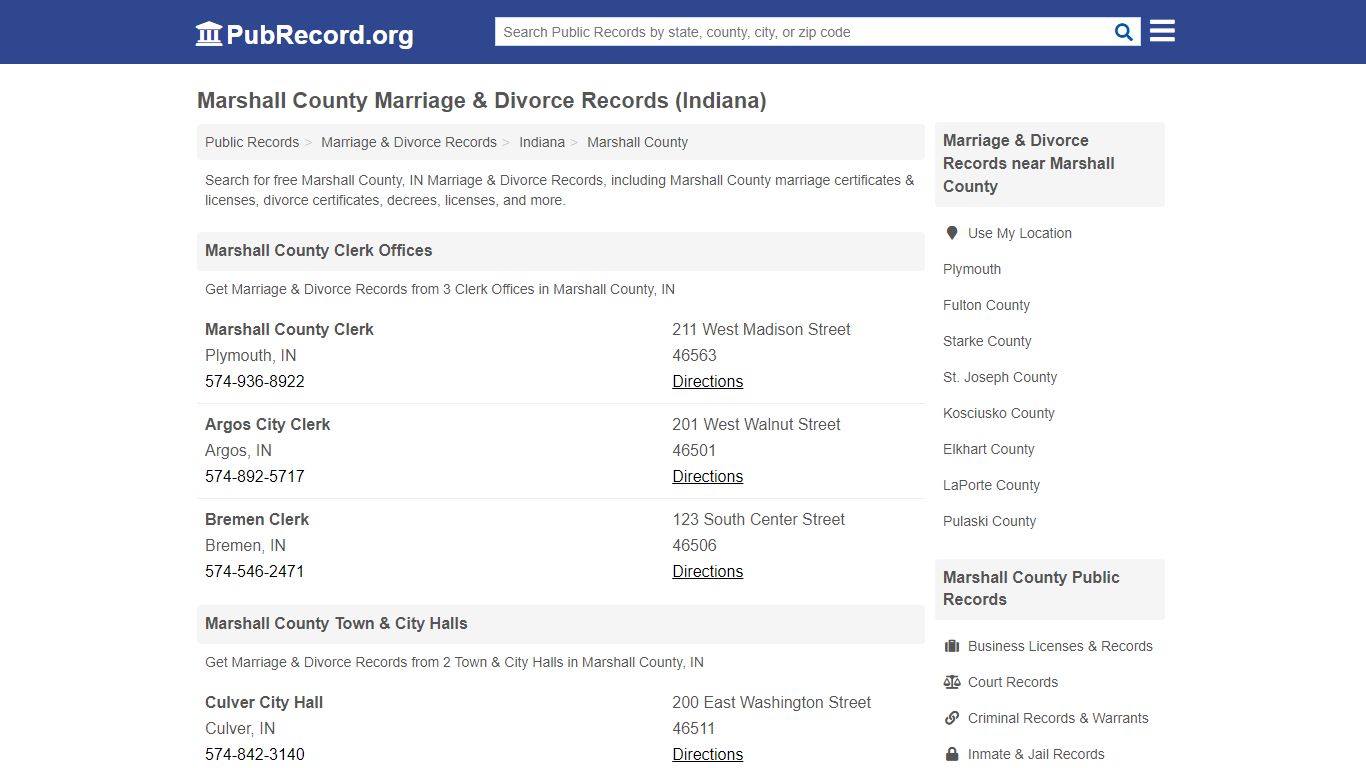
Task: Open Marshall County Clerk listing
Action: pyautogui.click(x=289, y=329)
